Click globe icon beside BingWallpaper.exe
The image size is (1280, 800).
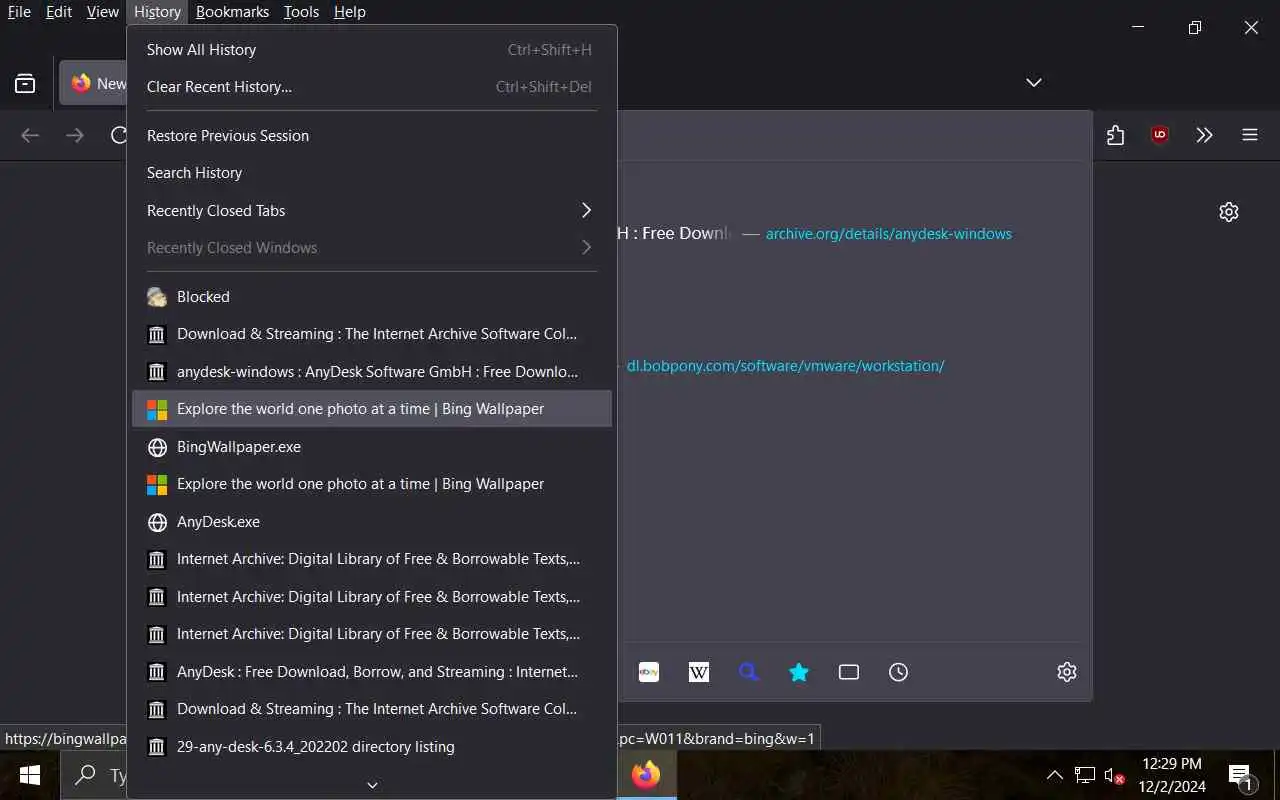(x=157, y=447)
